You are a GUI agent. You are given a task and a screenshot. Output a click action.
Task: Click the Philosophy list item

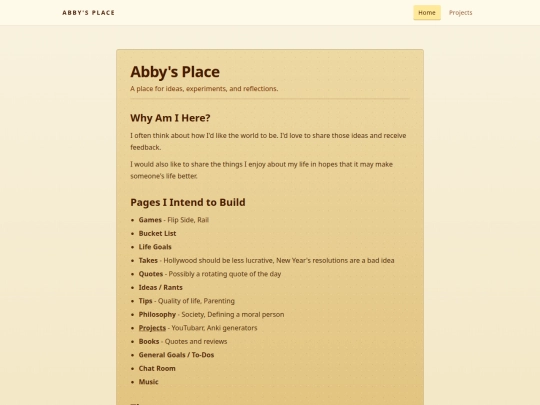pyautogui.click(x=211, y=314)
